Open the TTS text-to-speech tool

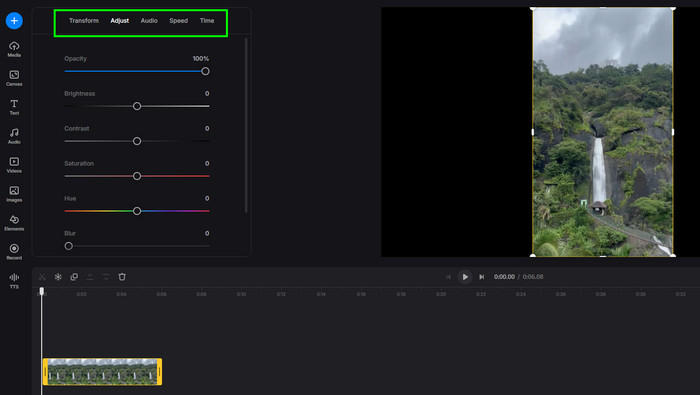pos(14,281)
